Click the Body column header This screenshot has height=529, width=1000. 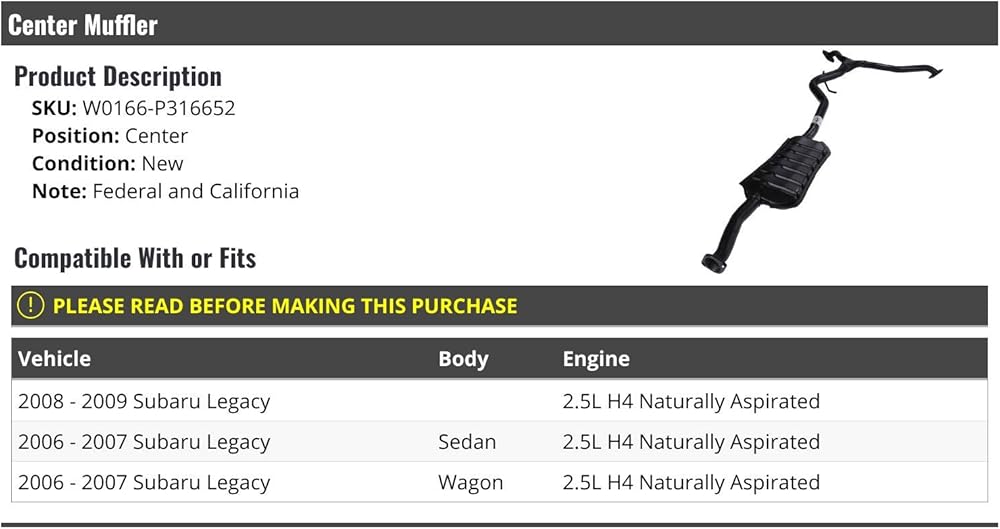click(x=464, y=359)
